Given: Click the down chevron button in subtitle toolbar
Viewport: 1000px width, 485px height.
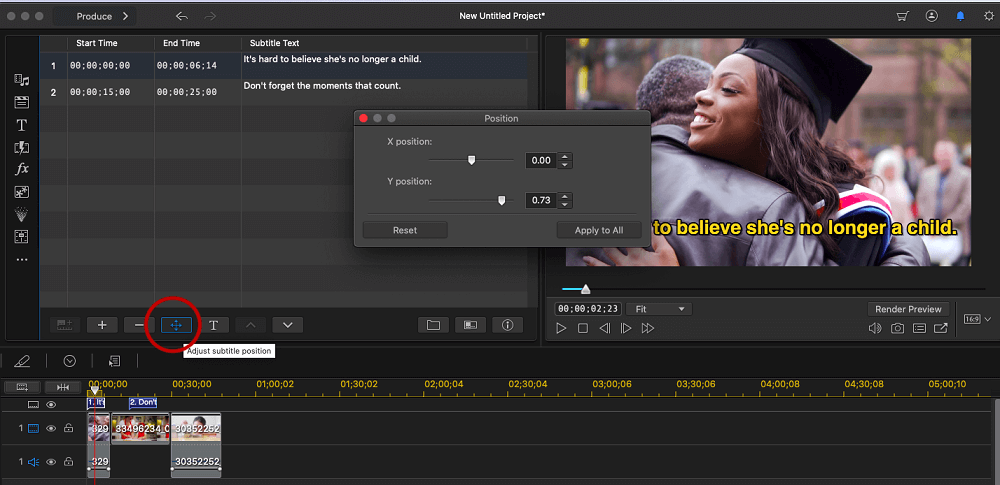Looking at the screenshot, I should pyautogui.click(x=288, y=325).
